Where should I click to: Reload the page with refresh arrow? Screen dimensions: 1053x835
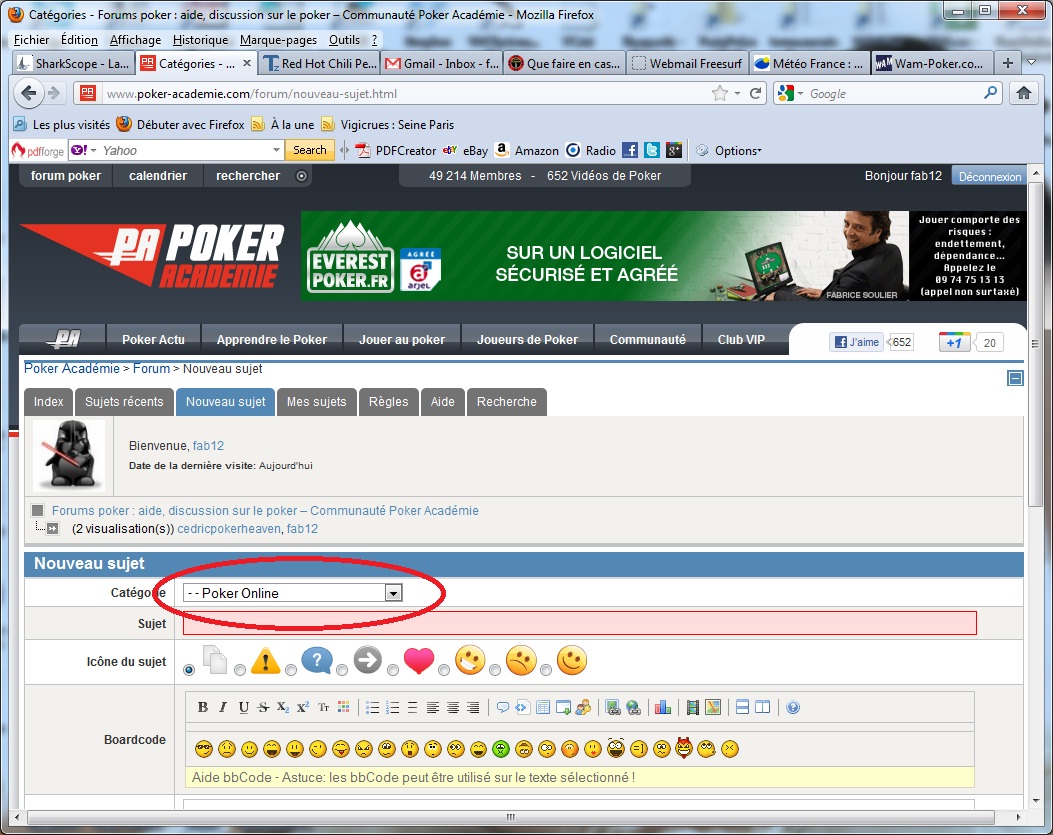tap(756, 93)
